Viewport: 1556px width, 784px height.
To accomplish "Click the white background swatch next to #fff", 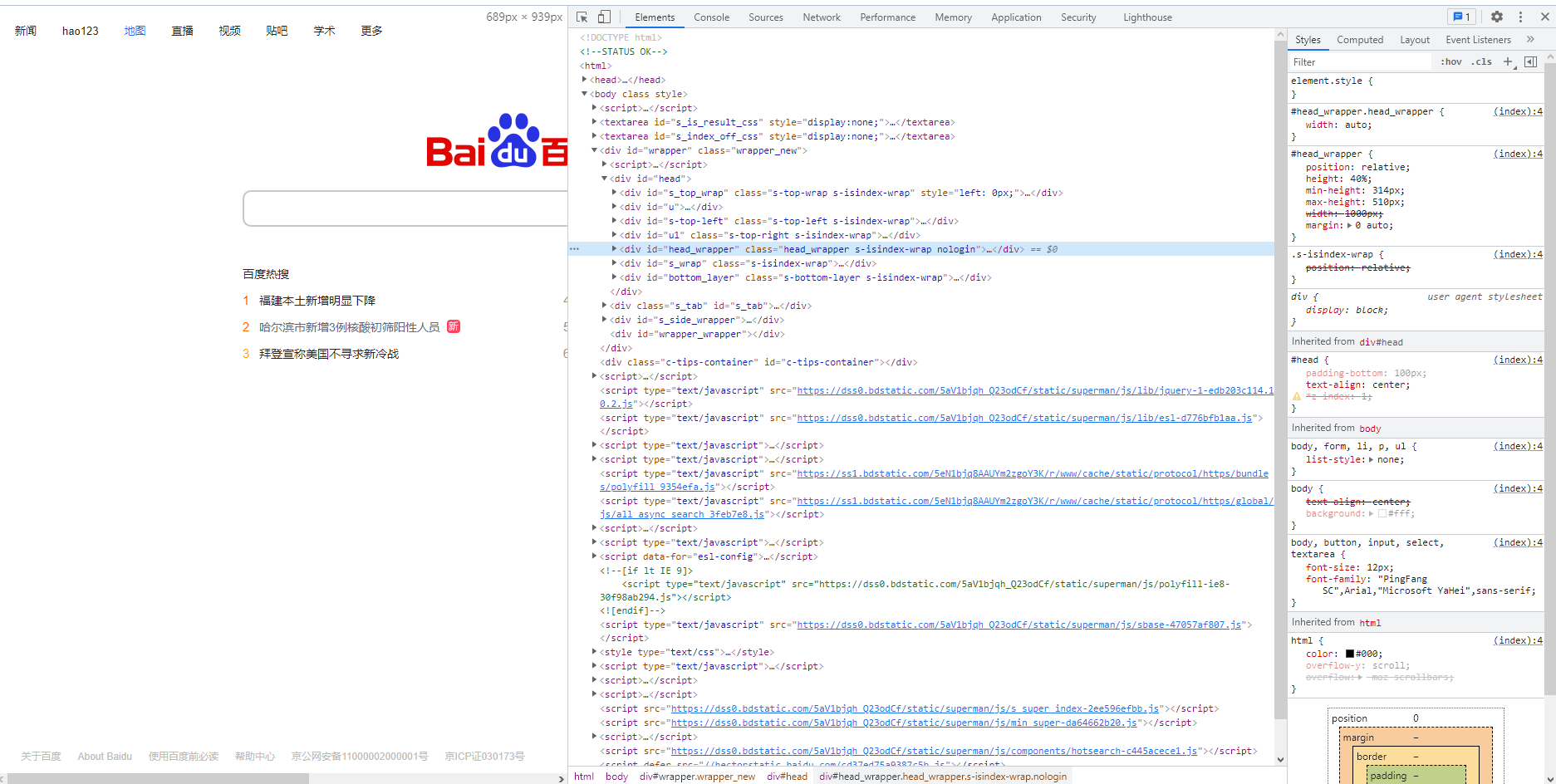I will click(x=1382, y=513).
